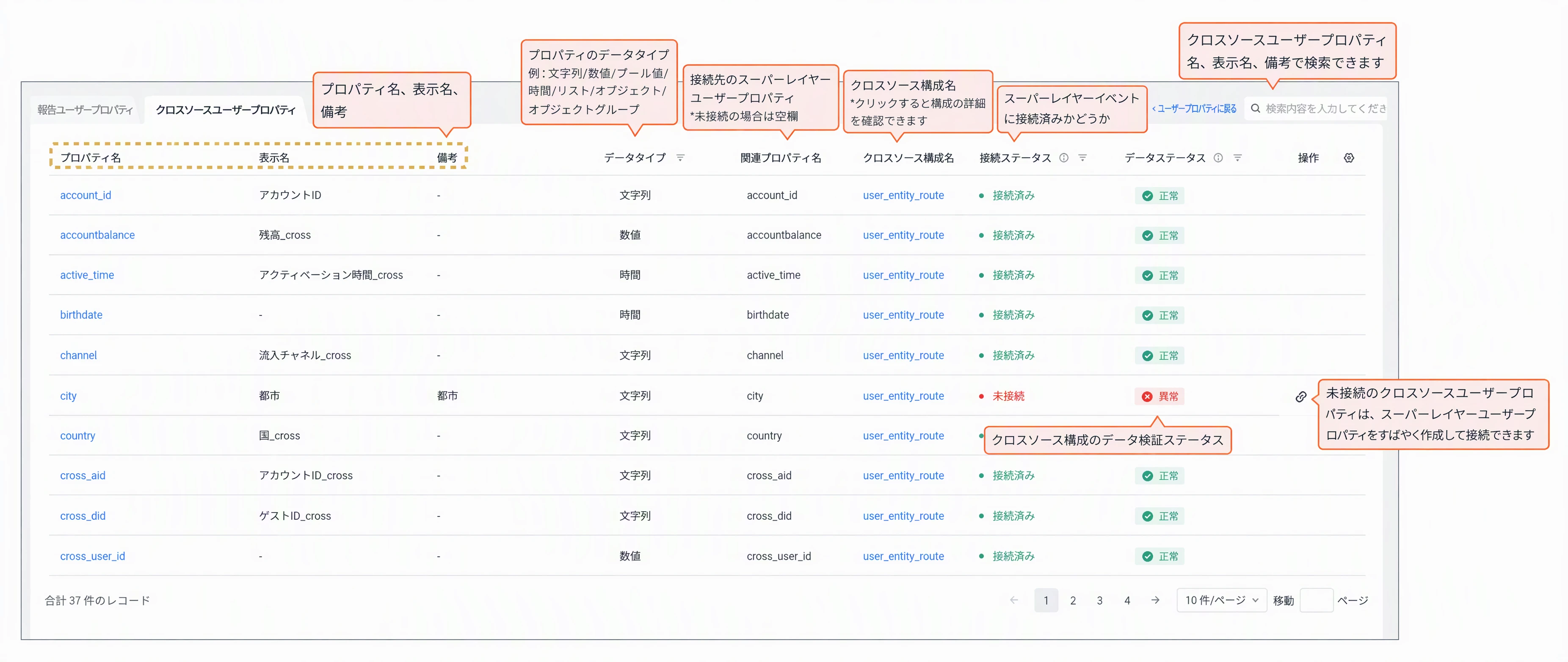This screenshot has width=1568, height=662.
Task: Click the link icon in the city row
Action: (1301, 397)
